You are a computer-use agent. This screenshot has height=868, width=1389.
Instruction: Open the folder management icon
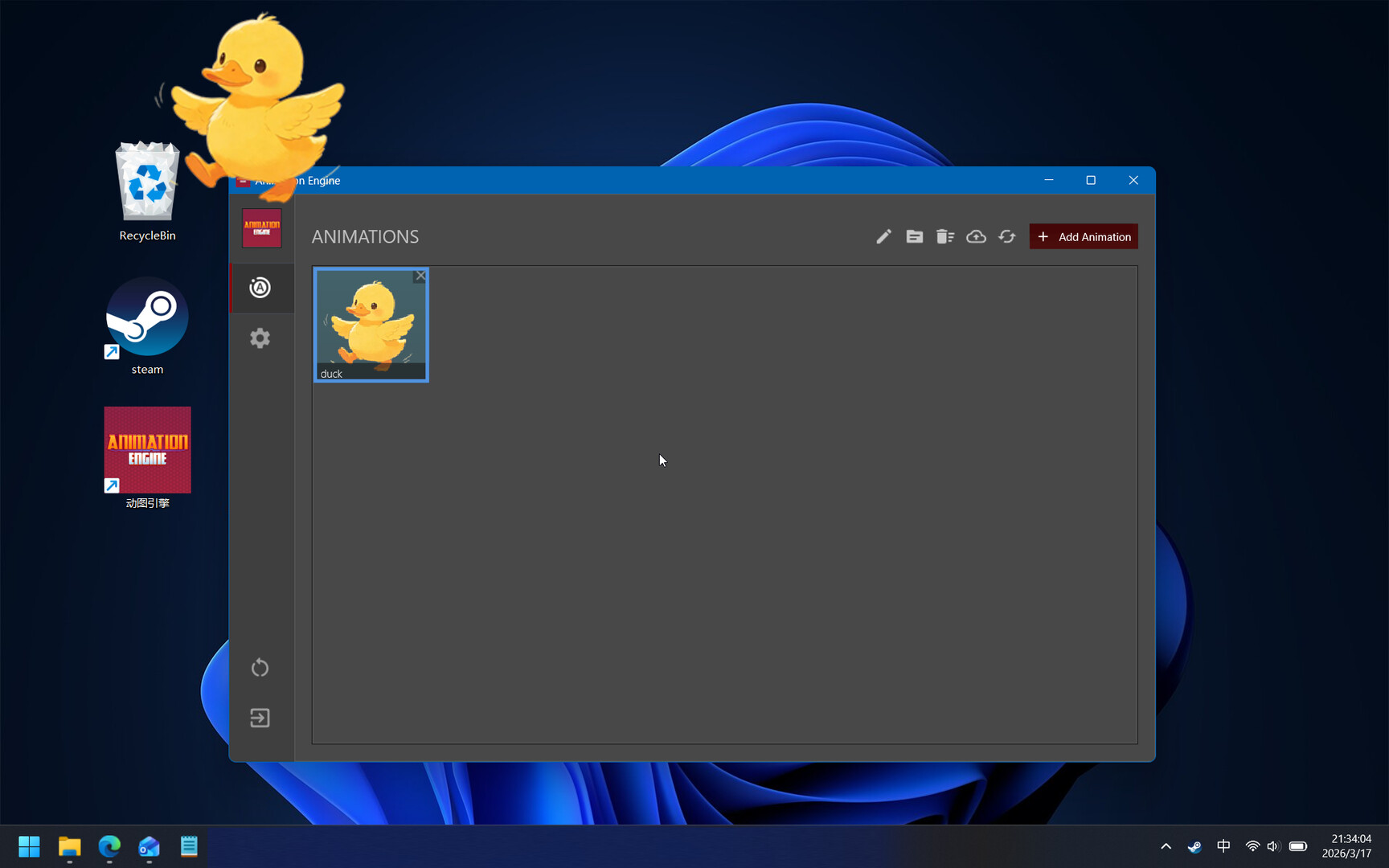tap(914, 236)
